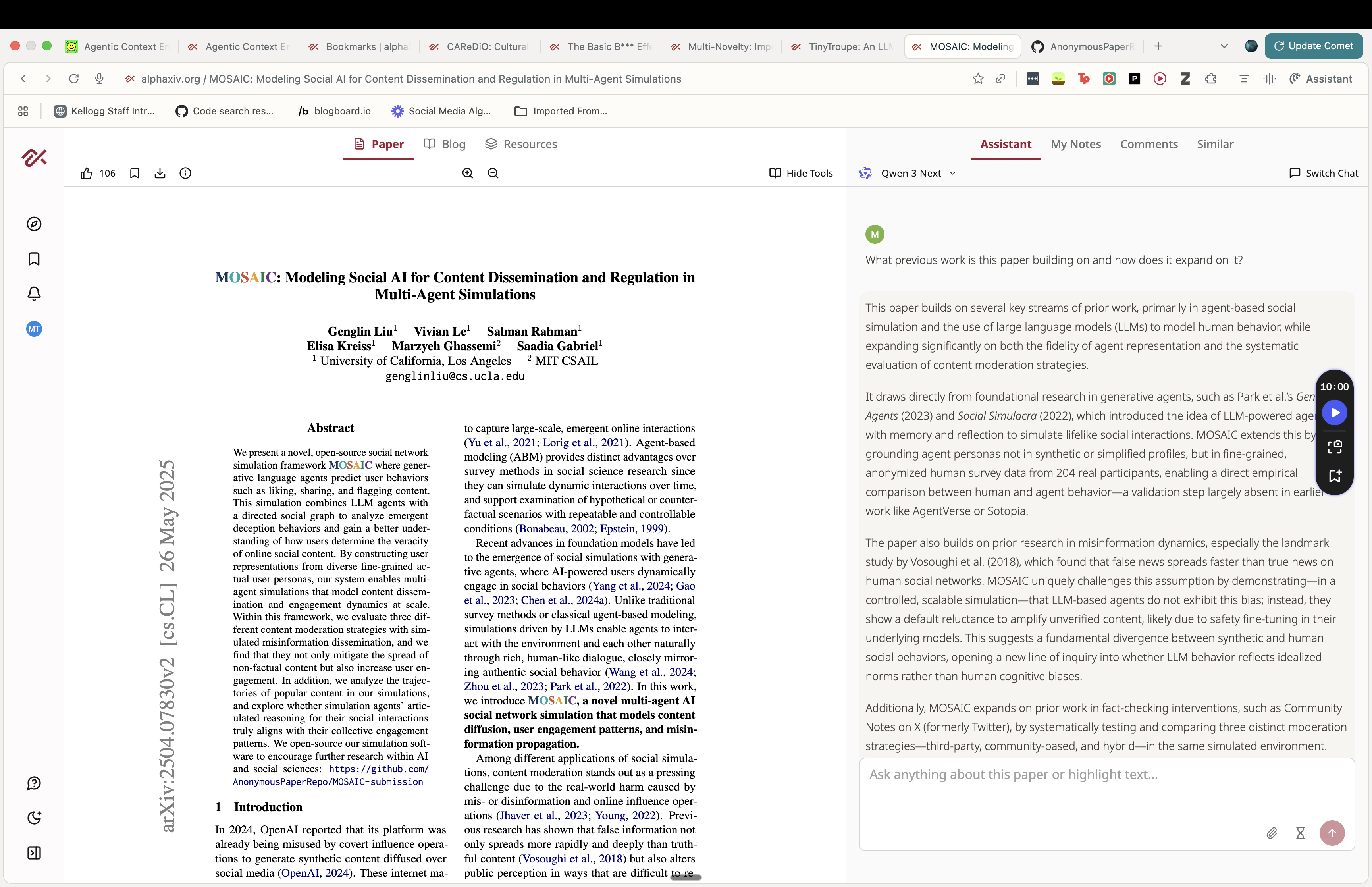The image size is (1372, 887).
Task: Hide Tools panel toggle
Action: [x=801, y=174]
